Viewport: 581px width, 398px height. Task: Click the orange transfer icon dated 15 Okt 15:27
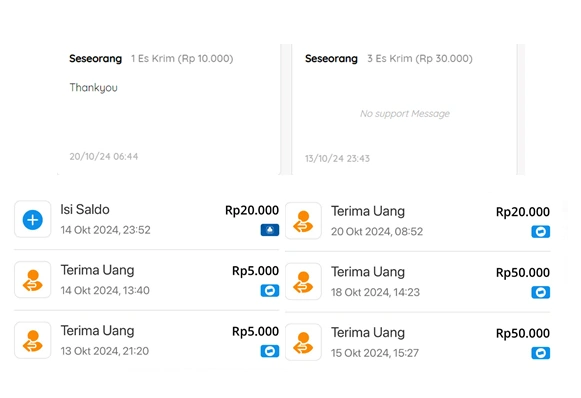(303, 342)
